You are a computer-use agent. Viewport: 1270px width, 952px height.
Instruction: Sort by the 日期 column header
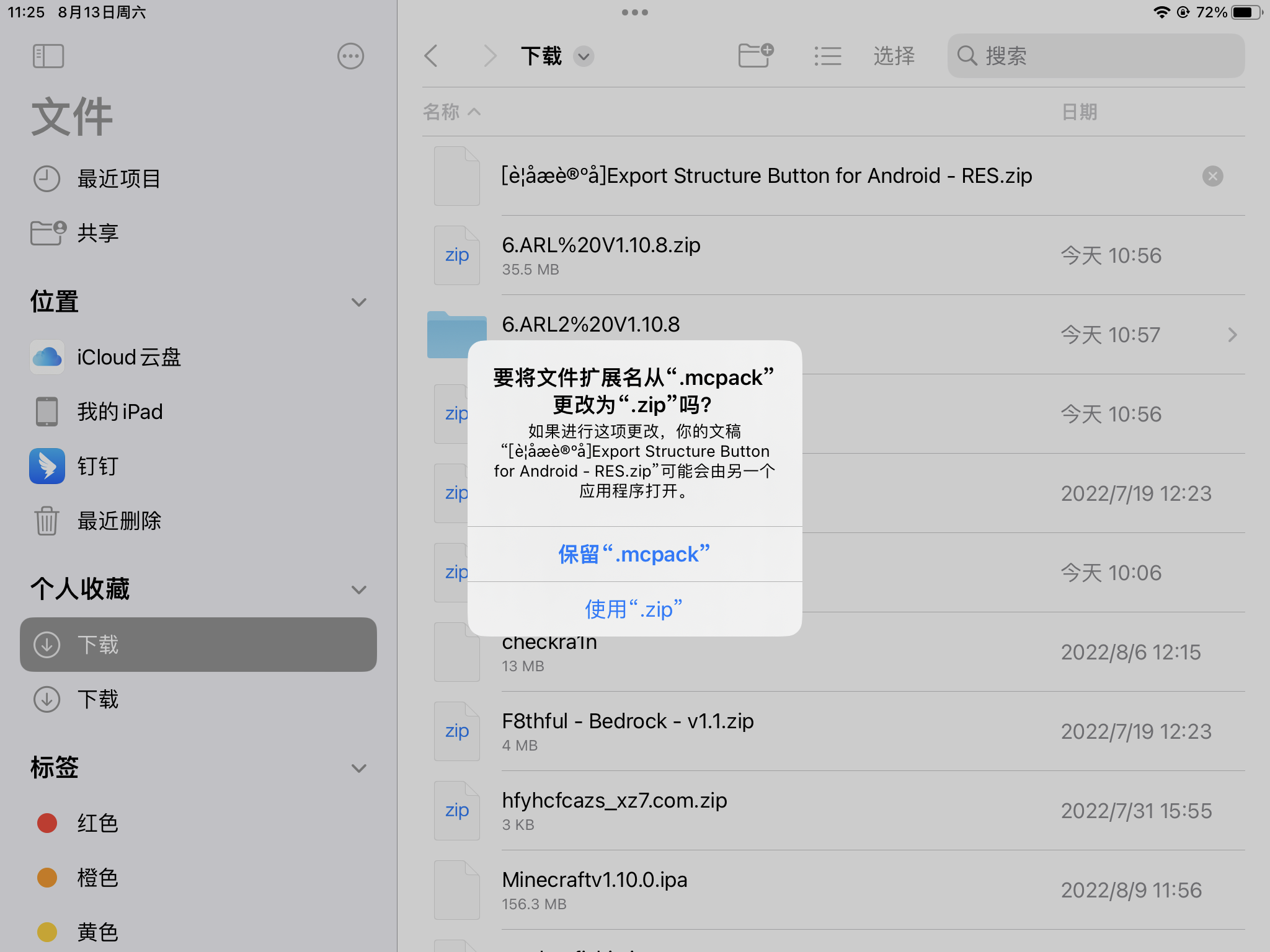(x=1080, y=112)
